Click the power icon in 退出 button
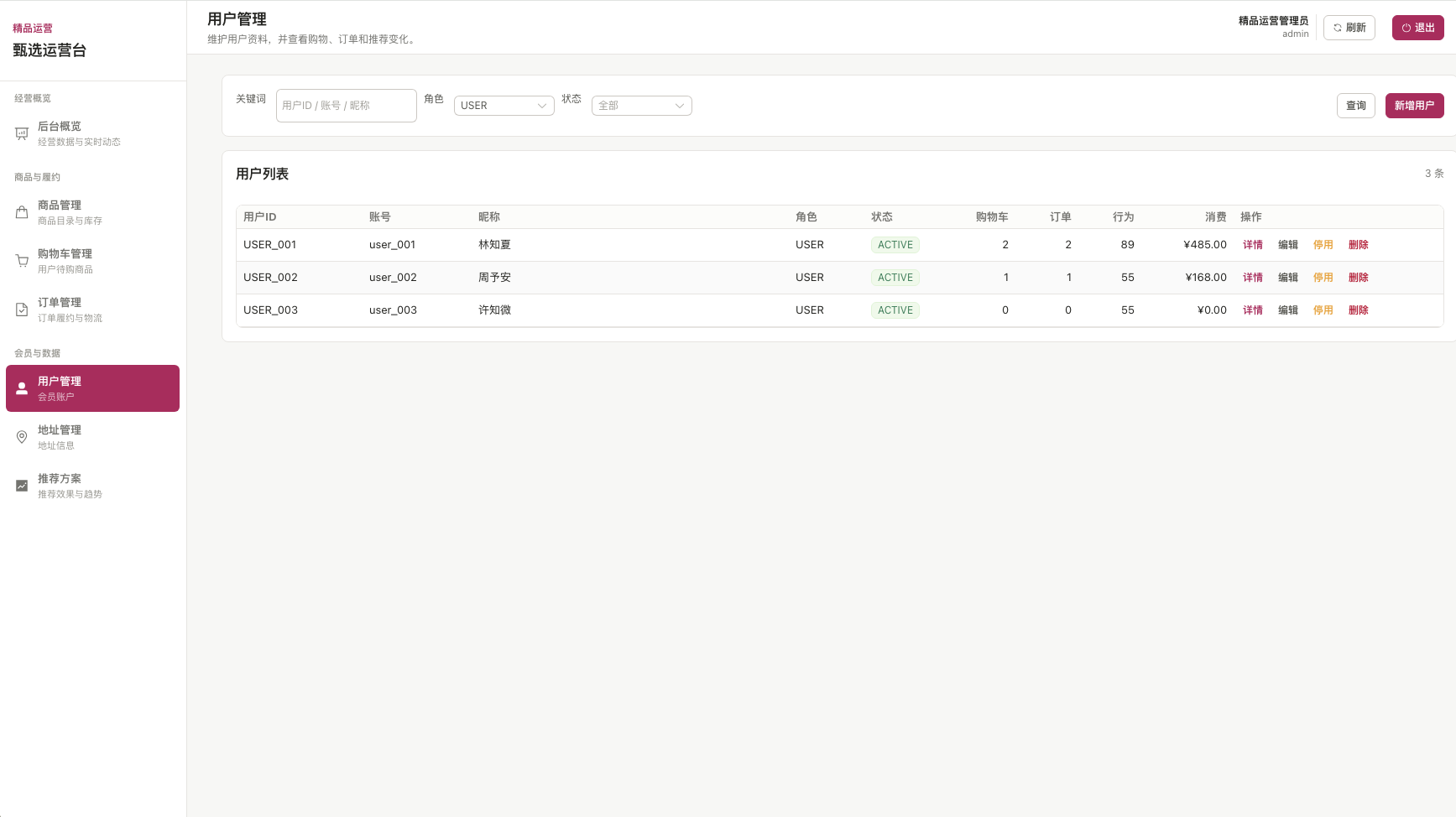The width and height of the screenshot is (1456, 817). coord(1406,28)
